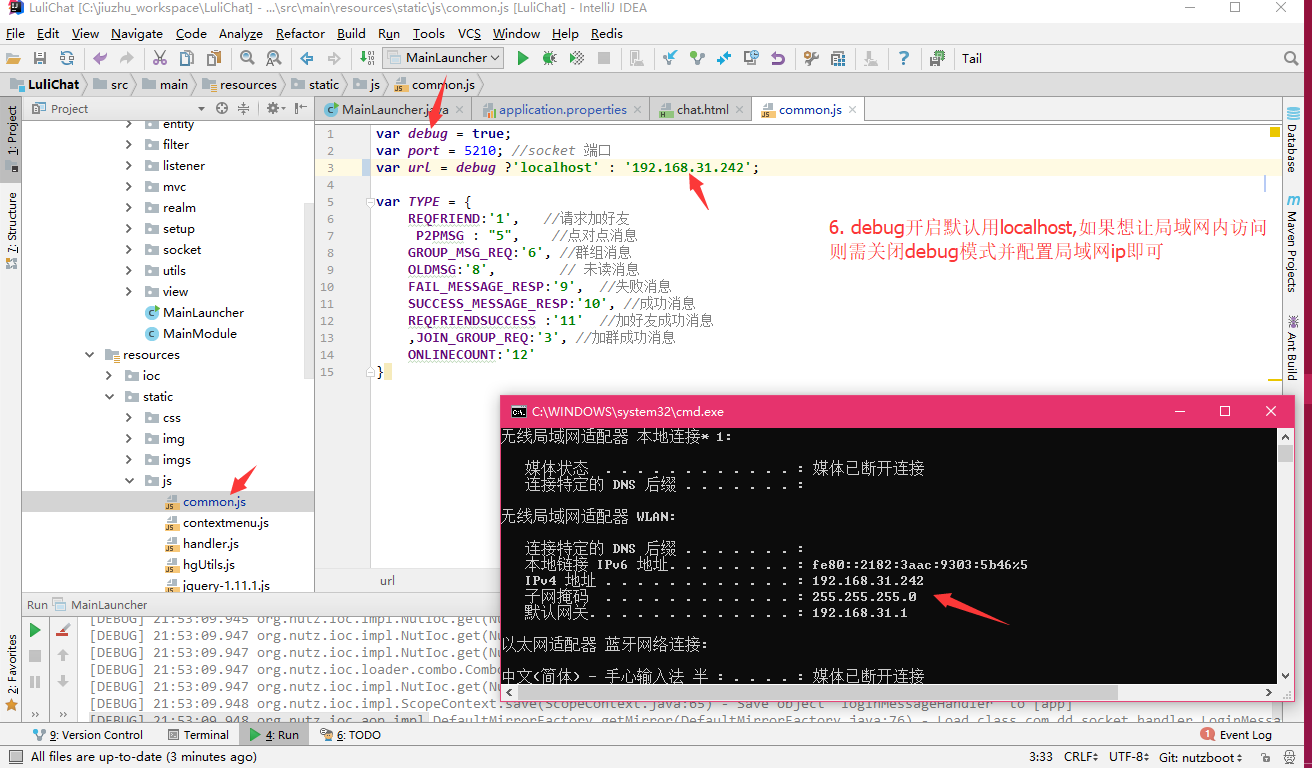Open Project Structure icon

click(x=837, y=58)
